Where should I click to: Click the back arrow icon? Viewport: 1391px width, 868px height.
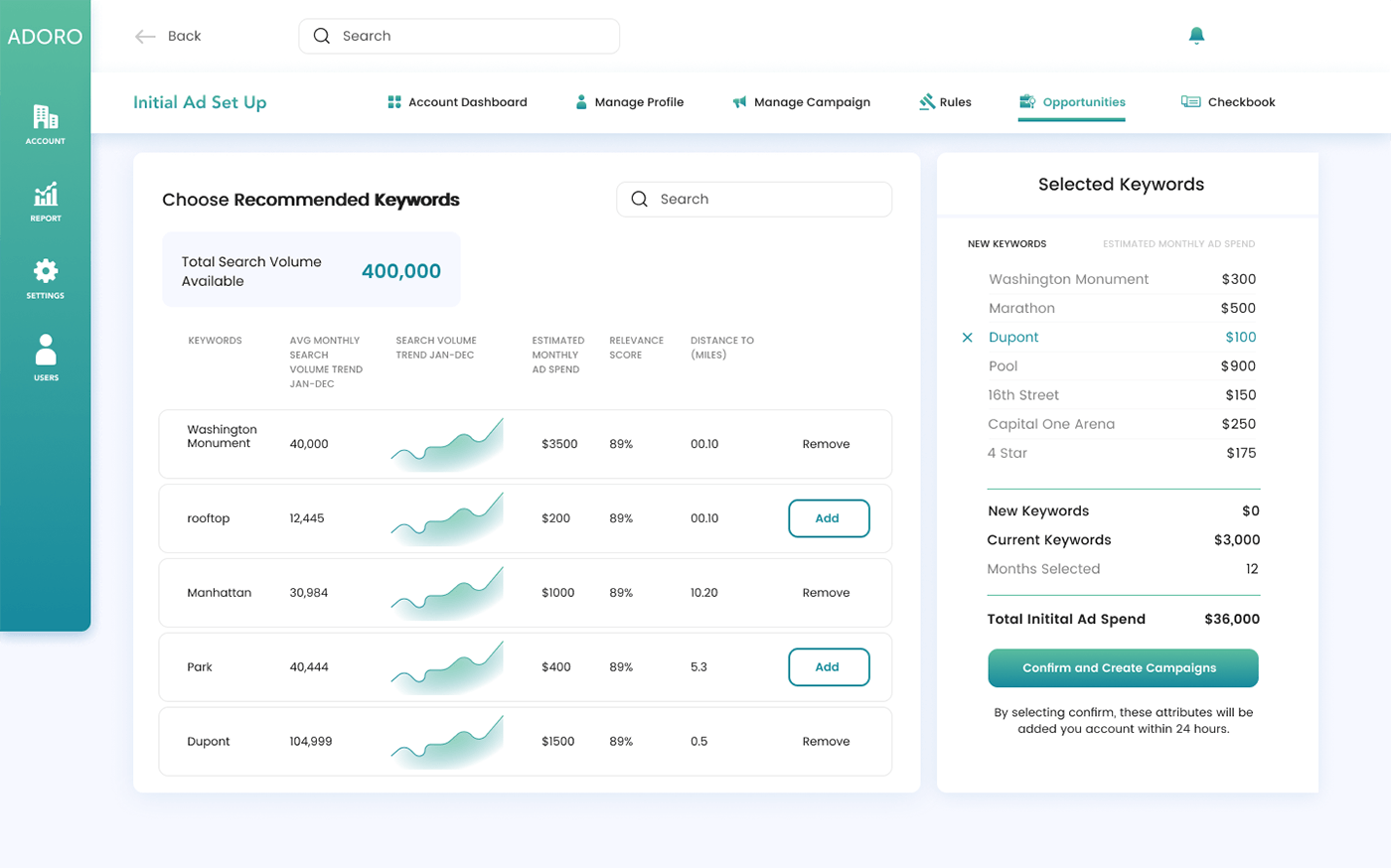(x=145, y=37)
